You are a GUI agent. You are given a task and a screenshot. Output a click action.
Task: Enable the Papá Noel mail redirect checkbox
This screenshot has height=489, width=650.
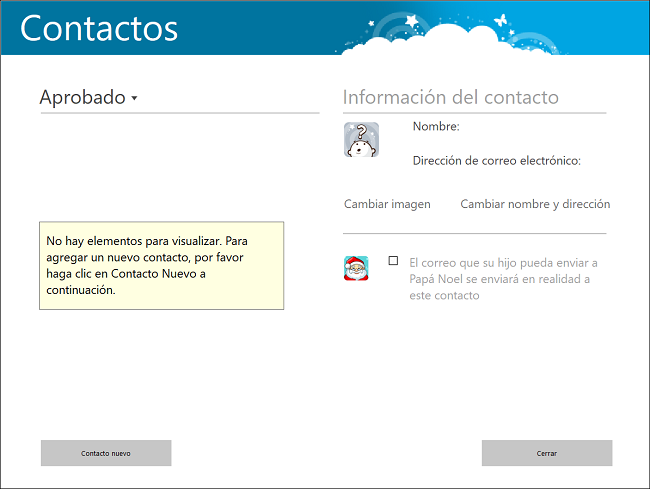(393, 261)
